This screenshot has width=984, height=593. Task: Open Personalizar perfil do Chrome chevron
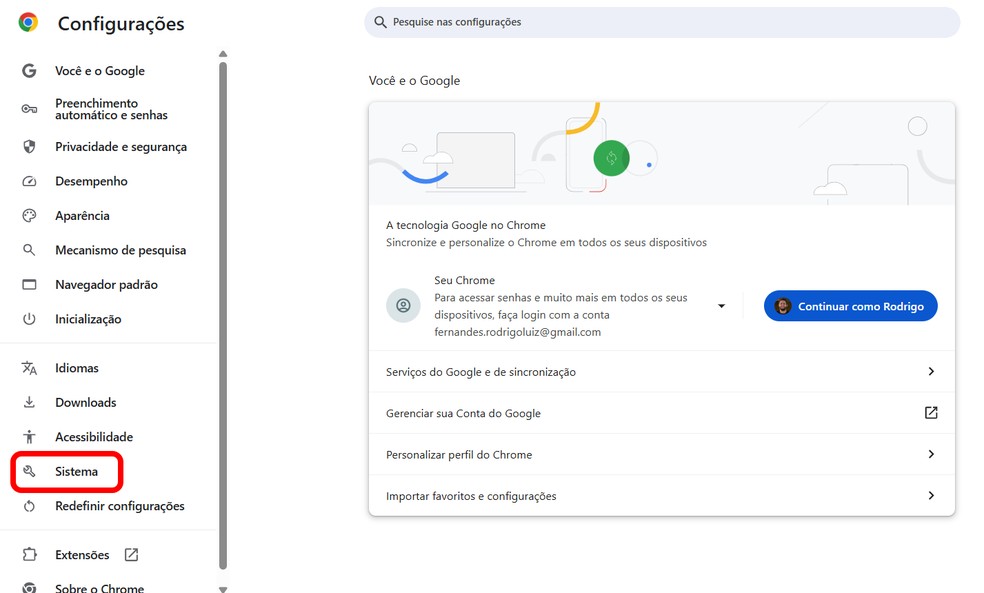point(931,454)
